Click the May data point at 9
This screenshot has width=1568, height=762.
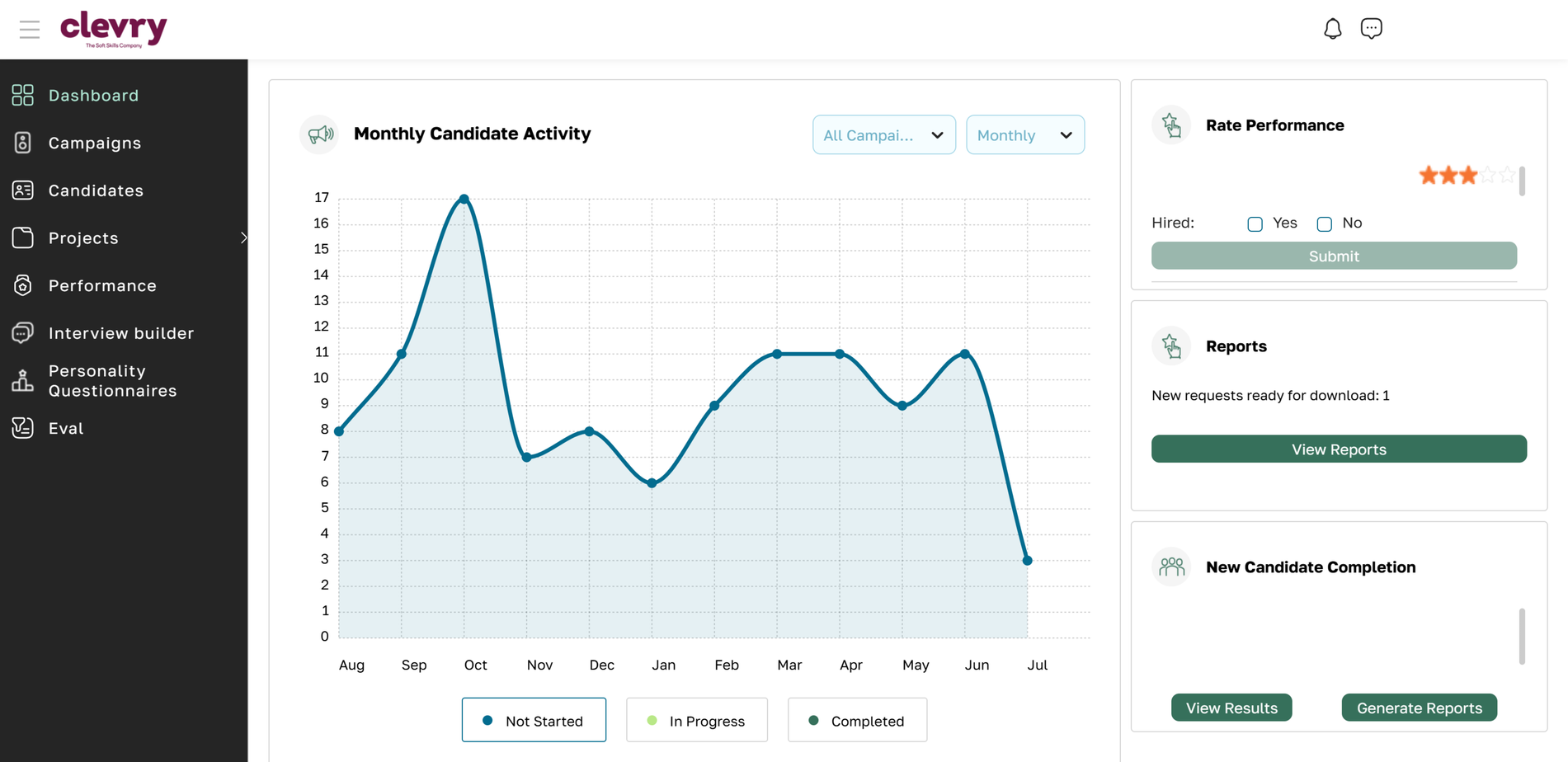click(902, 406)
